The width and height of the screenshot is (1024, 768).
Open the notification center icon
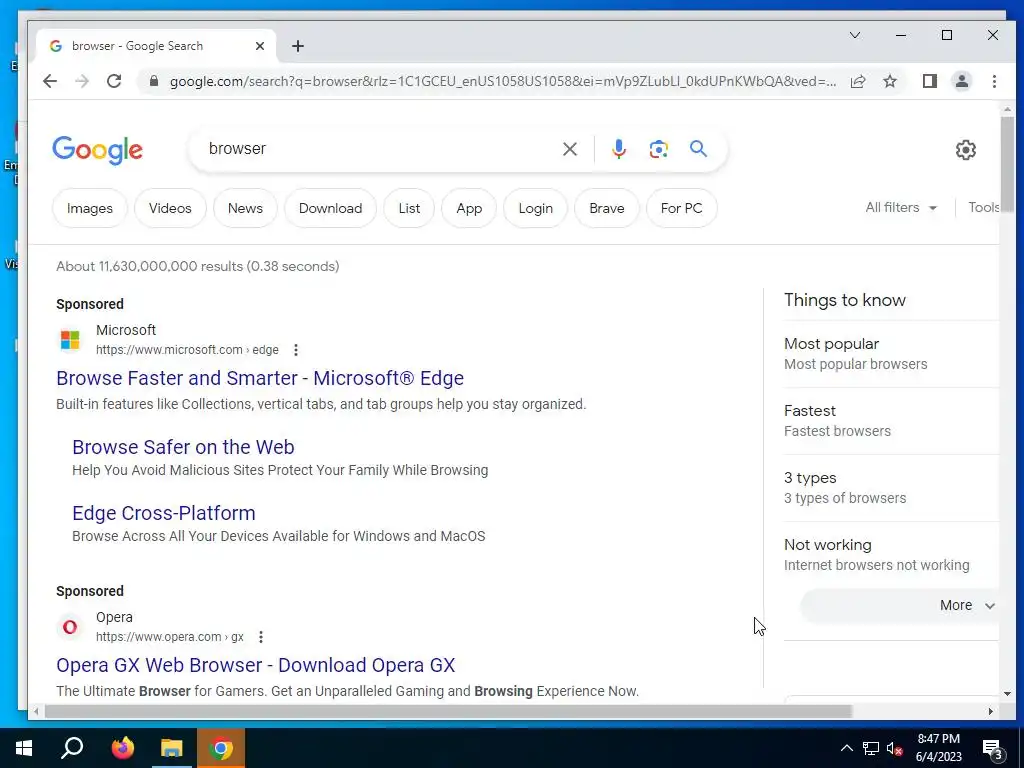point(993,749)
